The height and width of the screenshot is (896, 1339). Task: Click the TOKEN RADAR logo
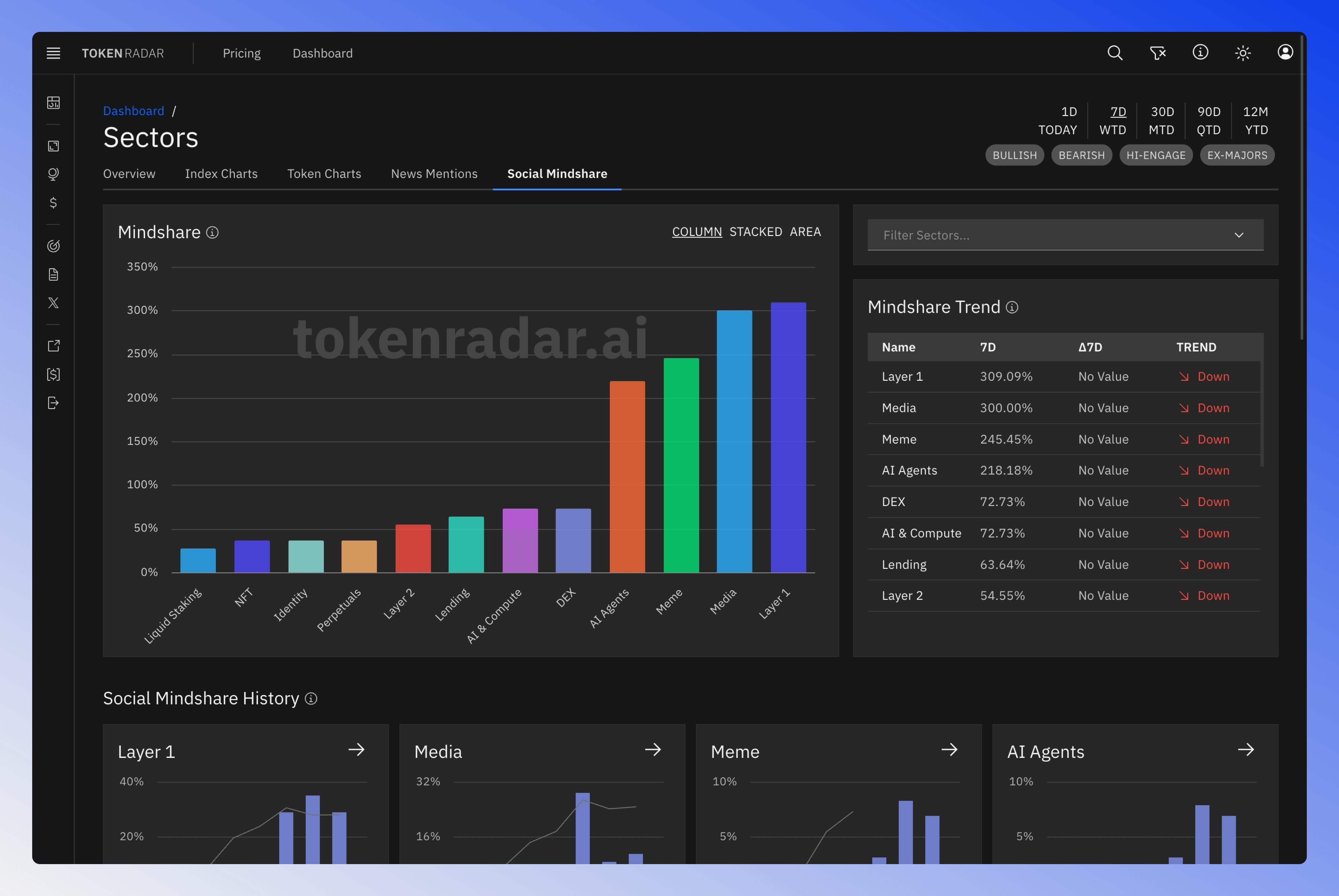coord(123,53)
